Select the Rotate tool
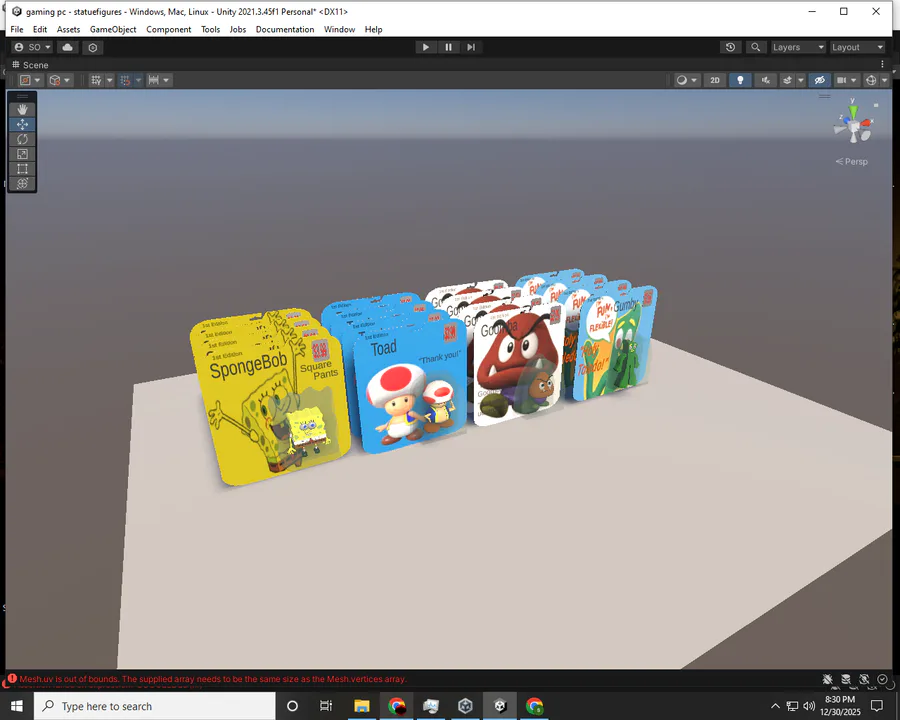The image size is (900, 720). [x=22, y=139]
